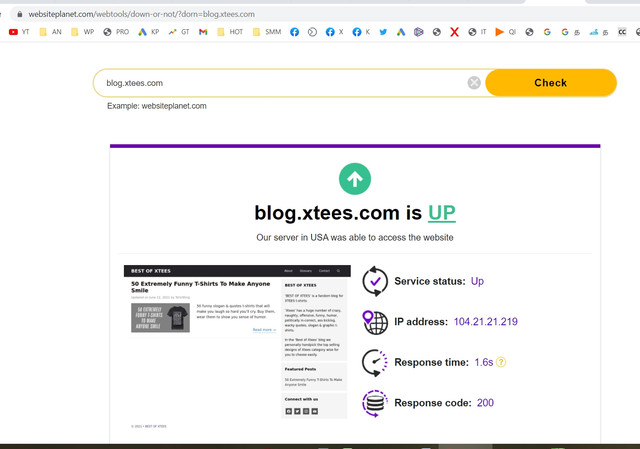Viewport: 640px width, 449px height.
Task: Click the yellow Check button
Action: [x=551, y=83]
